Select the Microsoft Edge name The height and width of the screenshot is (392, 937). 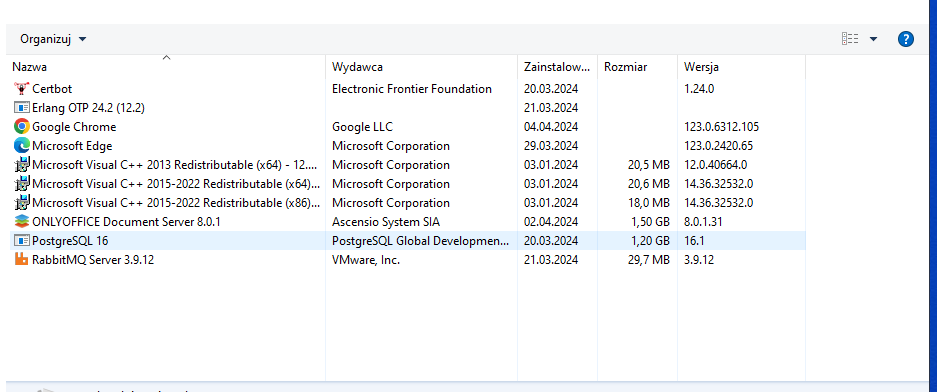72,146
